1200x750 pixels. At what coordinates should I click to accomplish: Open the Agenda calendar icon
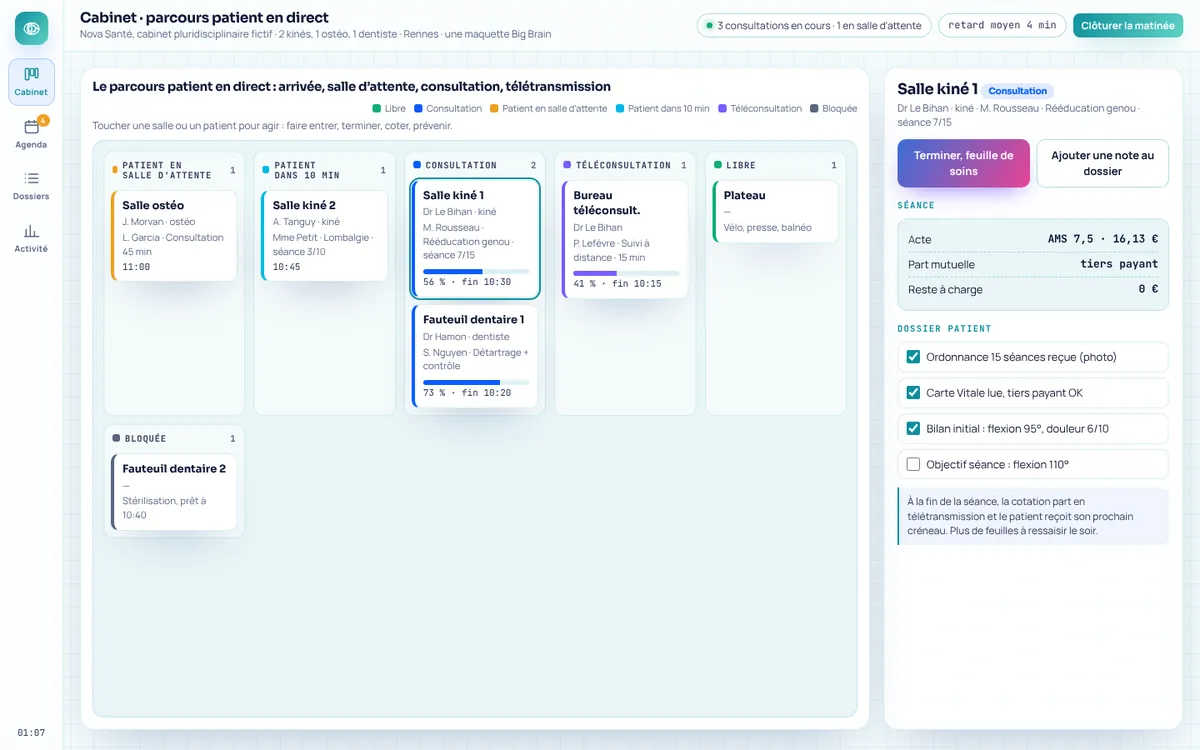31,126
